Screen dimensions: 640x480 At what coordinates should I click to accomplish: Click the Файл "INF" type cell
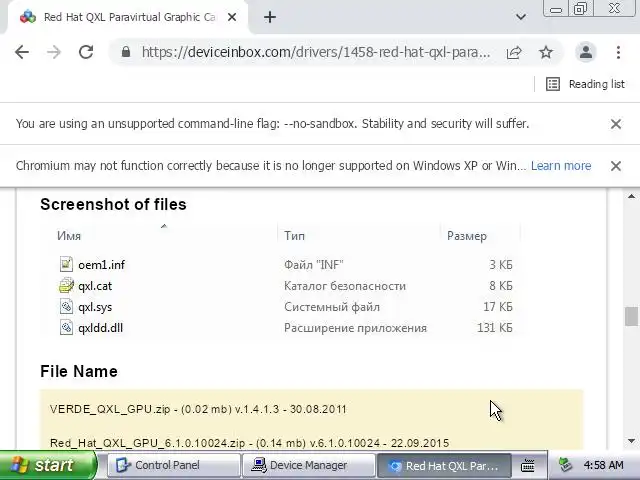point(313,265)
